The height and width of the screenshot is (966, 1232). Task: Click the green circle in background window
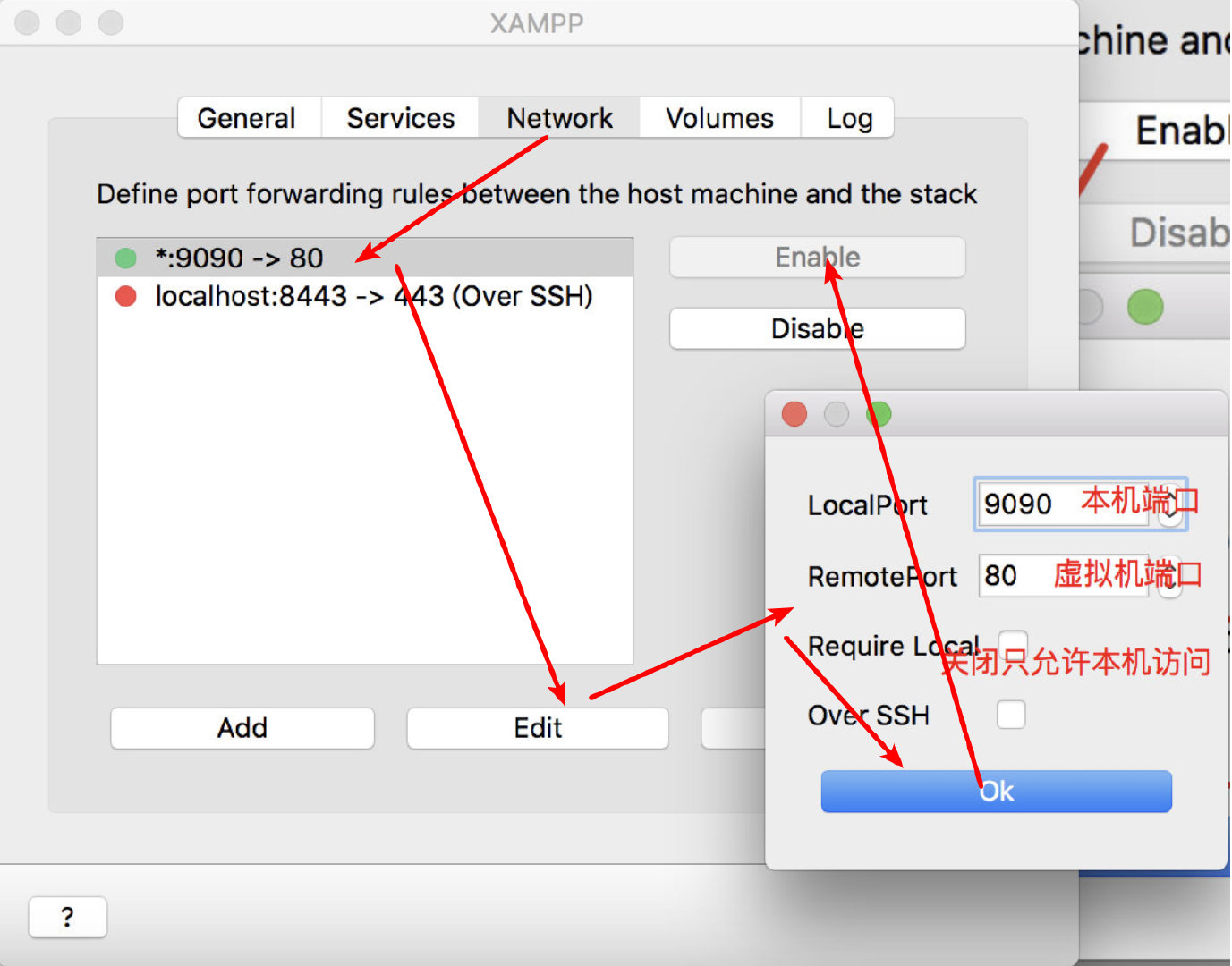pyautogui.click(x=1145, y=307)
